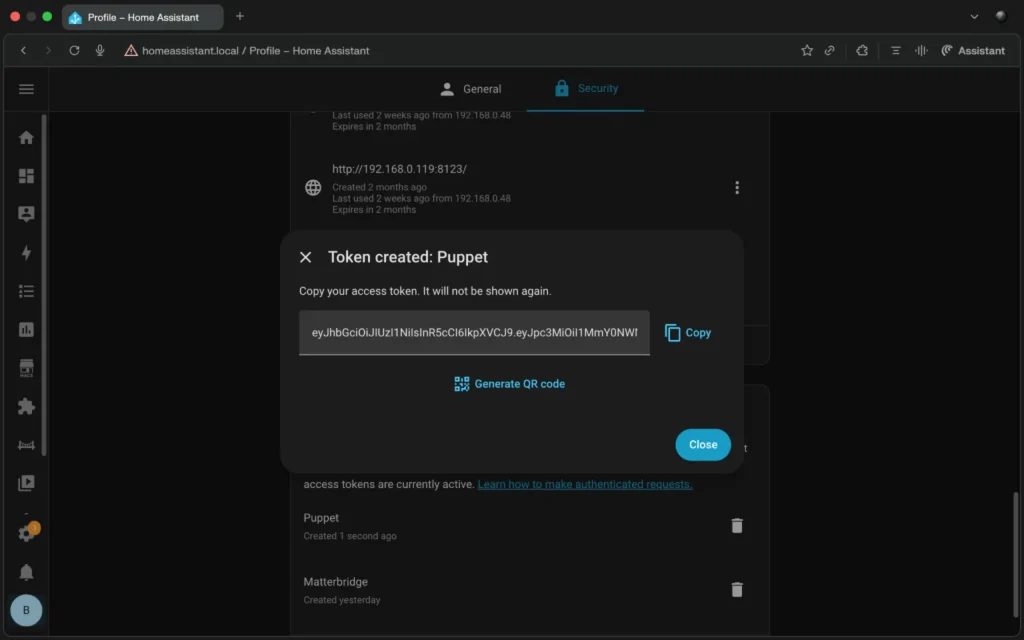
Task: Click the browser profile icon at top right
Action: pos(1000,16)
